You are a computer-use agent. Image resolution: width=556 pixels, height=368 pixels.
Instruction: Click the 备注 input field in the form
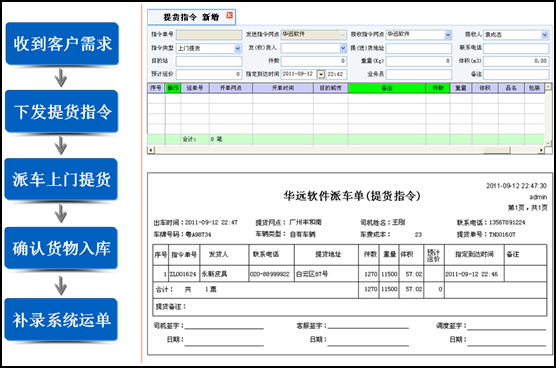[x=516, y=74]
